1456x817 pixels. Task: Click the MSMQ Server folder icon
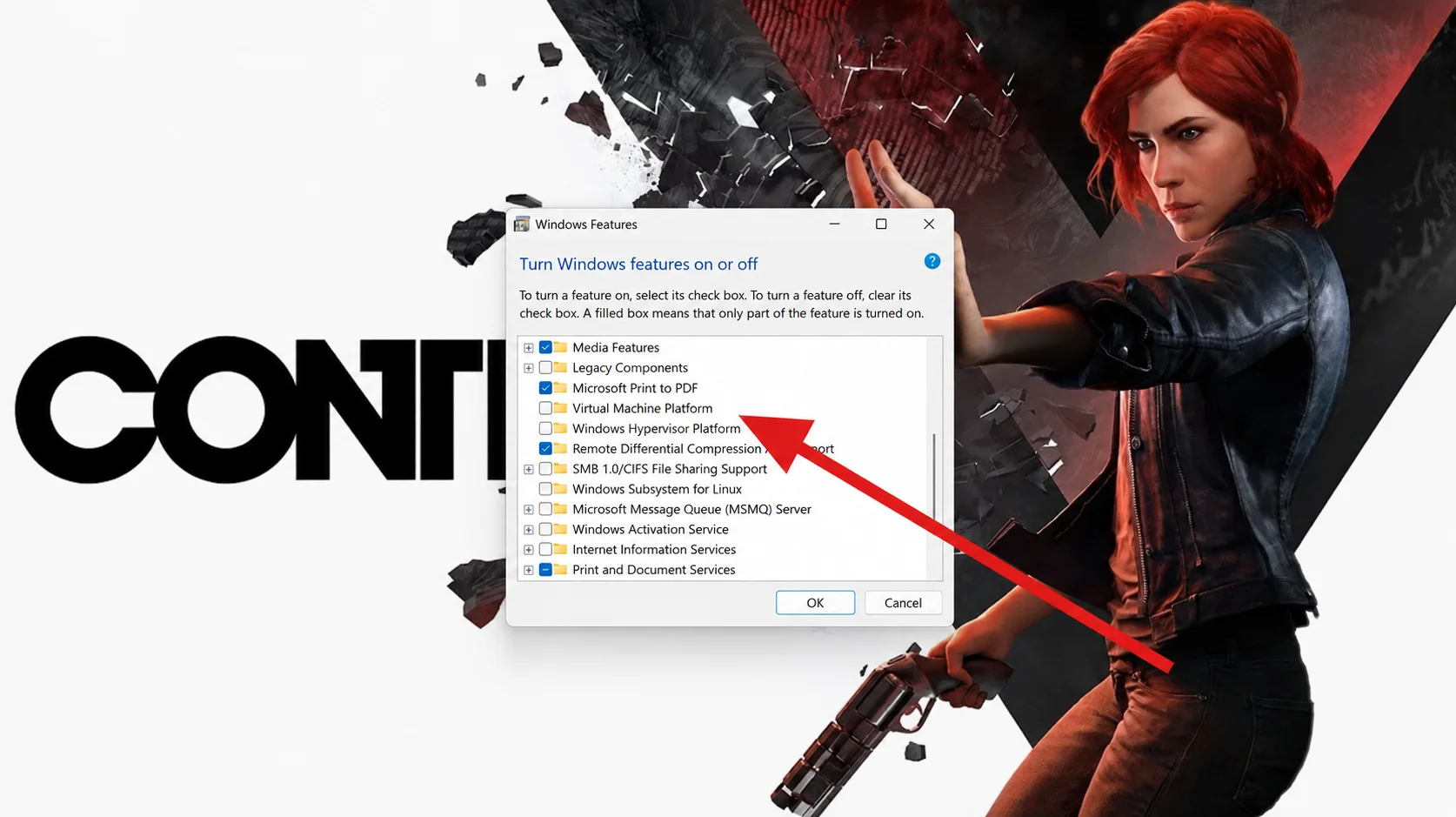point(561,509)
